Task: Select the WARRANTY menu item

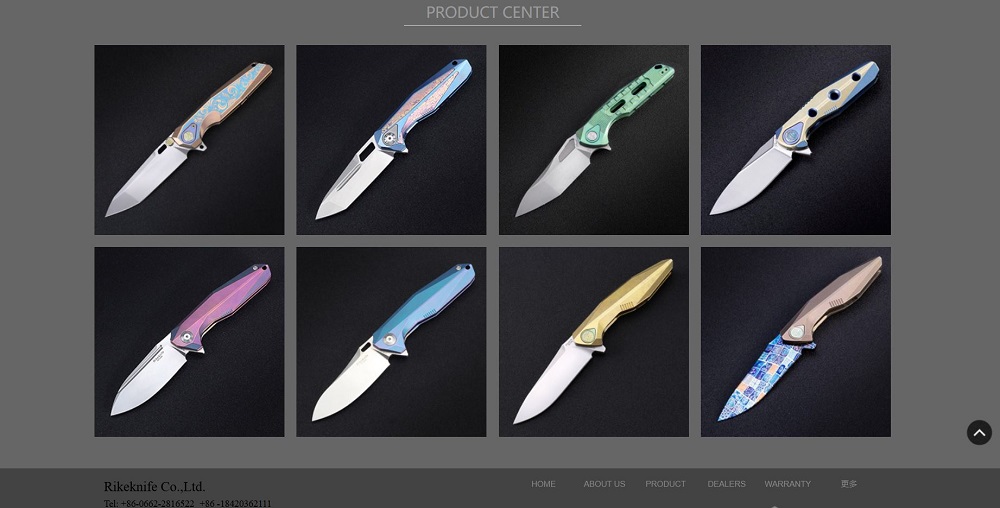Action: pyautogui.click(x=788, y=484)
